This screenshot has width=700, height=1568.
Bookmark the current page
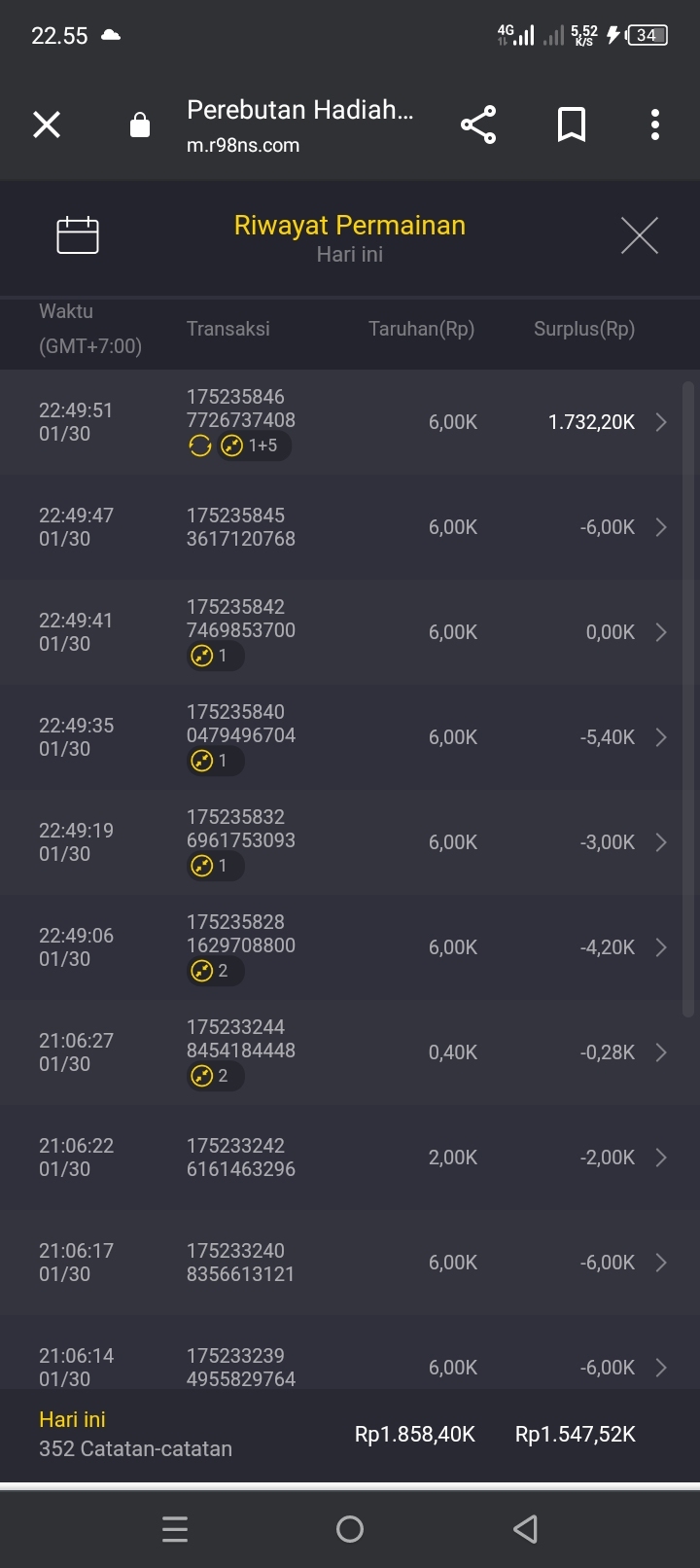pyautogui.click(x=572, y=125)
